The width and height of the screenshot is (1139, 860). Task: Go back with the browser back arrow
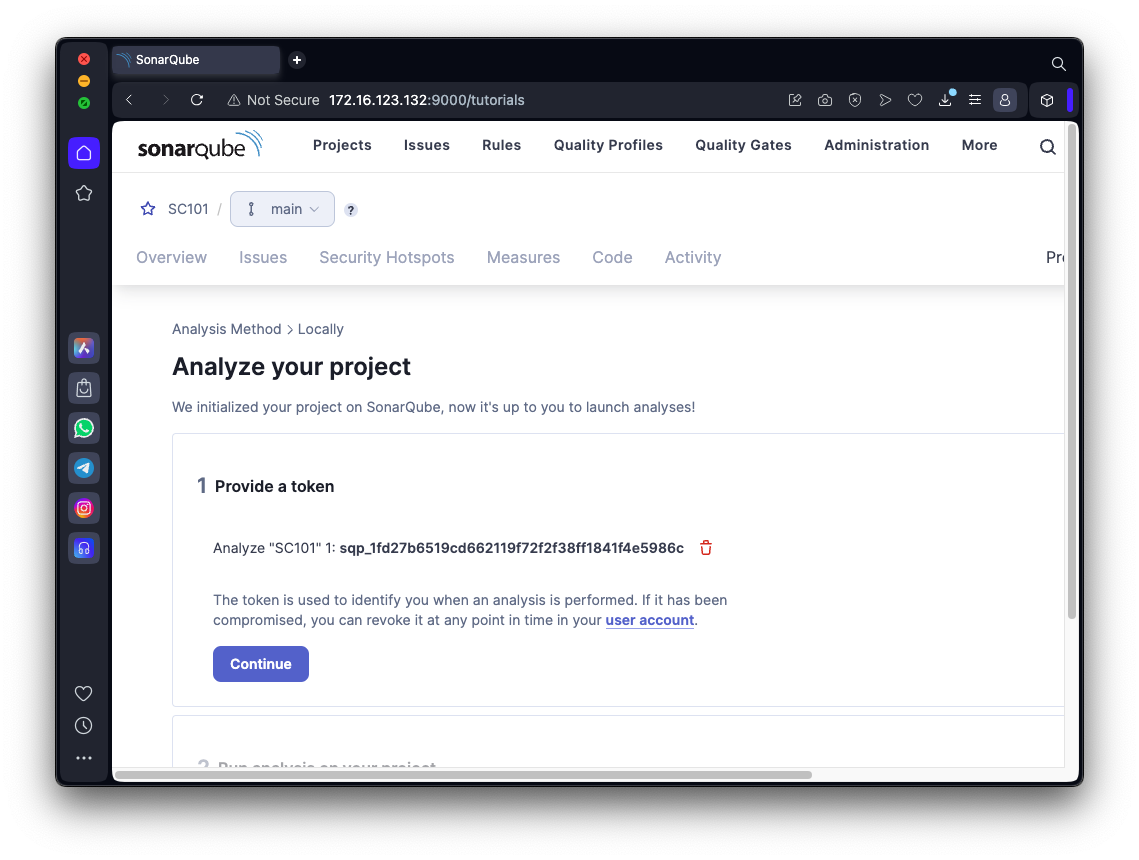129,100
